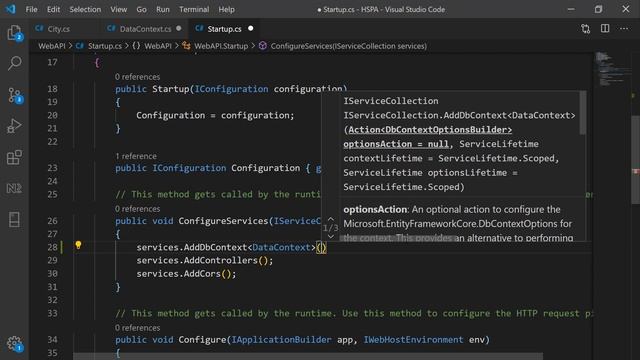Image resolution: width=640 pixels, height=360 pixels.
Task: Click WebAPI folder in breadcrumb
Action: pos(51,46)
